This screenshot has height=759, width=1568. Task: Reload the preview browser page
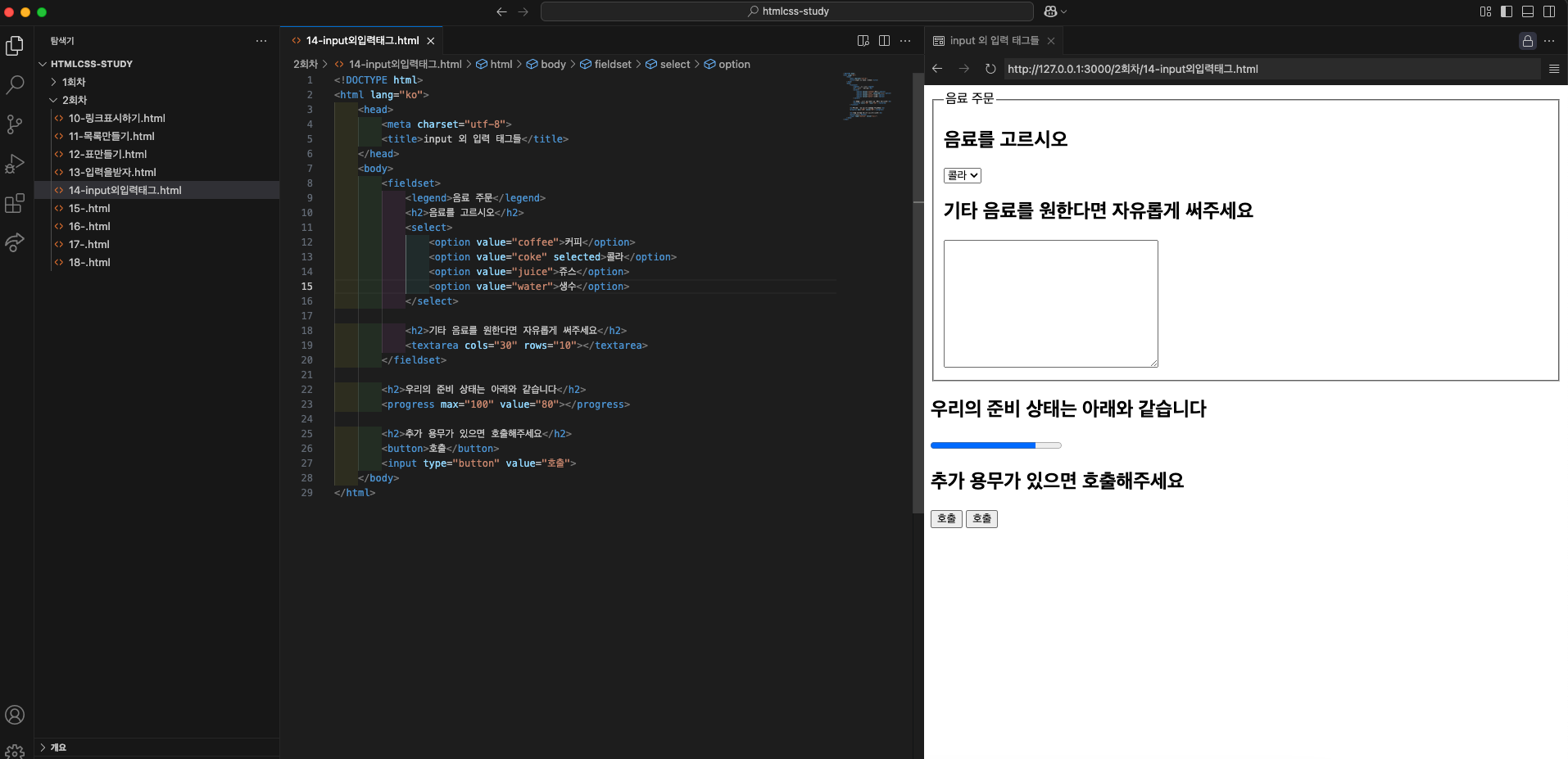990,69
